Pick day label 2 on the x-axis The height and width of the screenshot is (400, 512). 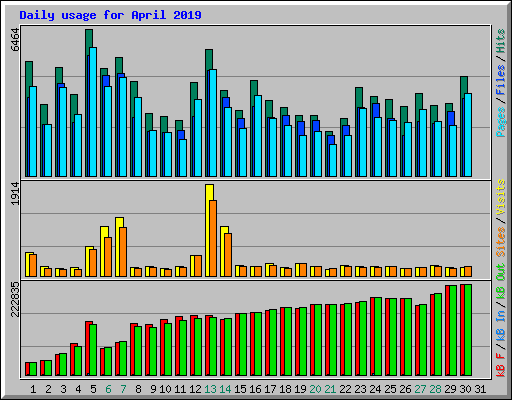tap(48, 389)
